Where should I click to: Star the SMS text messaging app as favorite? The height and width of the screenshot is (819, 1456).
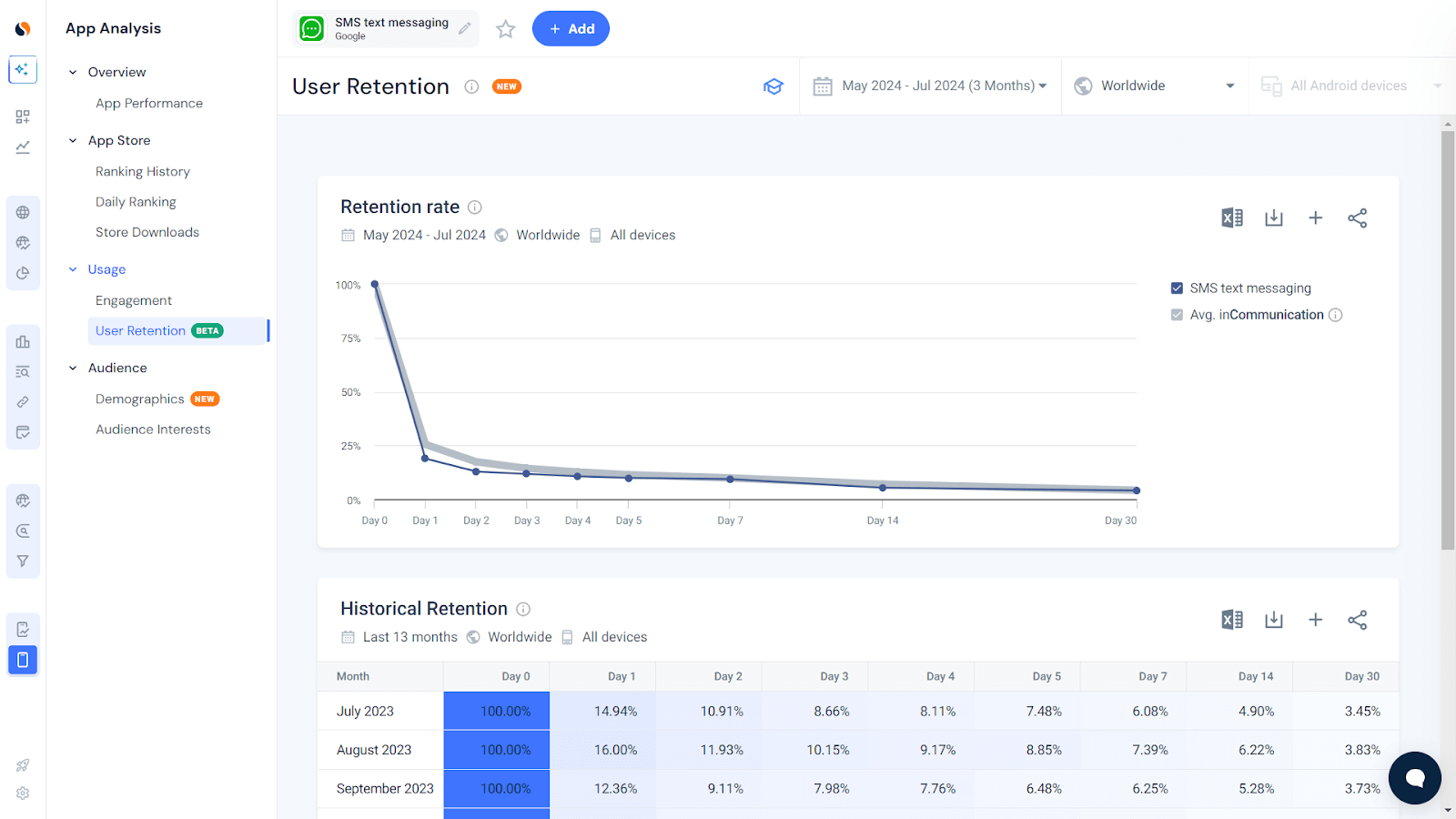tap(505, 28)
